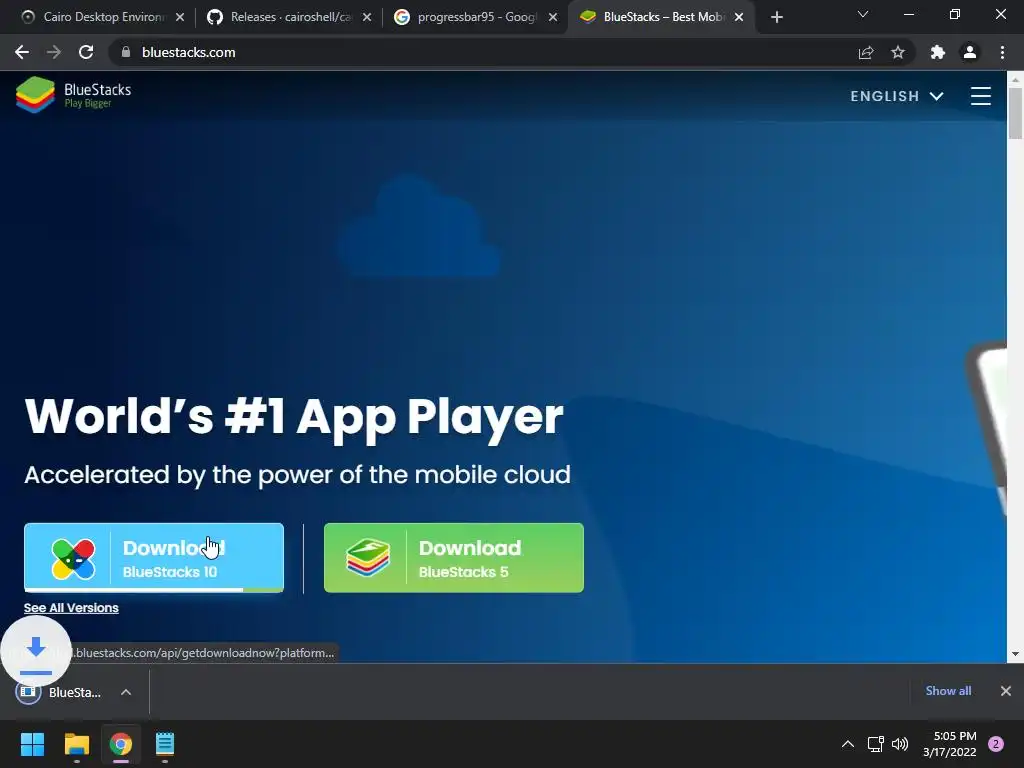
Task: Reload the current page
Action: pos(86,52)
